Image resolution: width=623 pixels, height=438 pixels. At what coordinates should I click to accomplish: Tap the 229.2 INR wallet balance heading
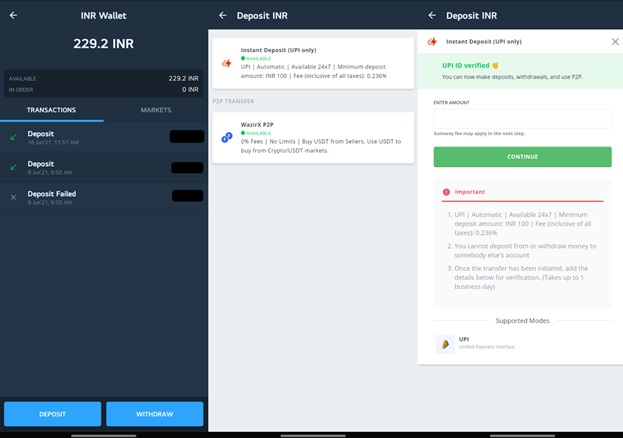point(103,44)
